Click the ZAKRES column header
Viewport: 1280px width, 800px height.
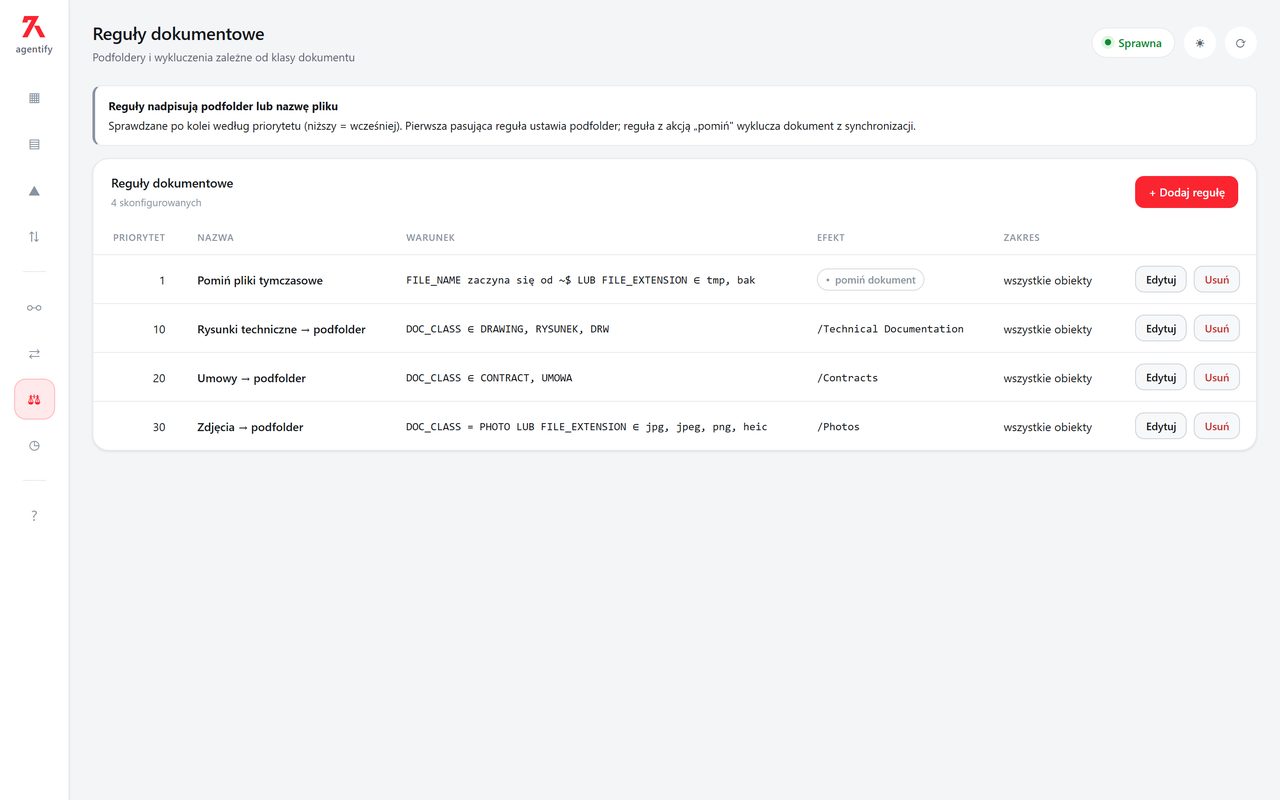point(1022,238)
